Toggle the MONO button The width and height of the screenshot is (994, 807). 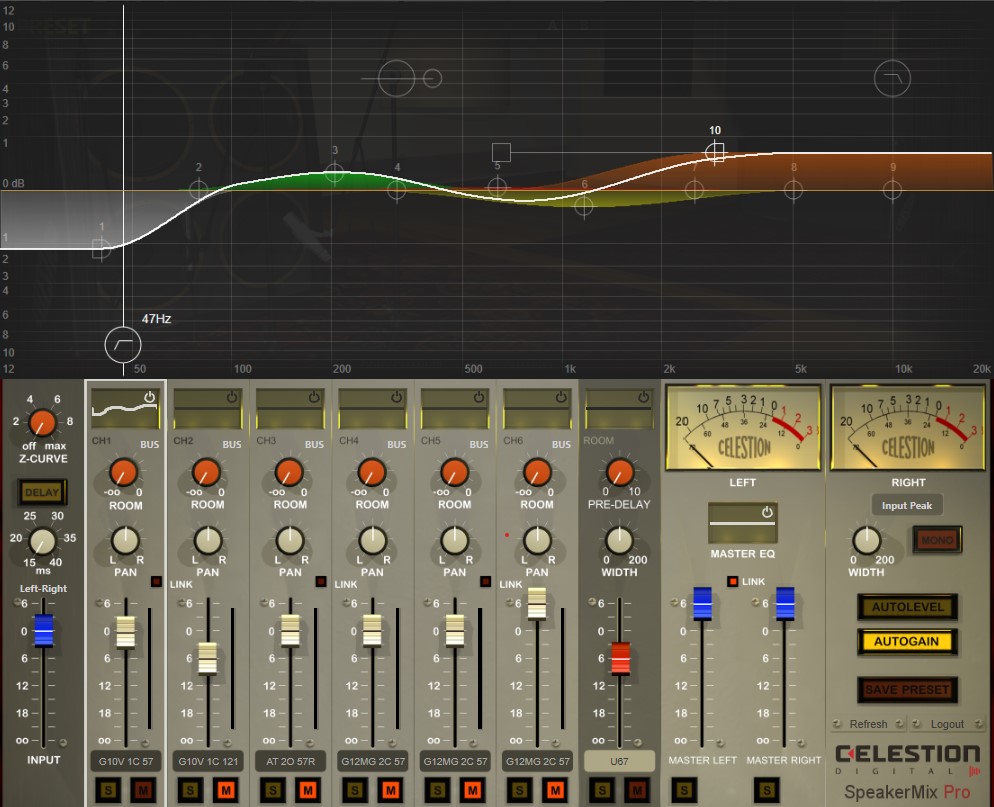click(x=938, y=540)
